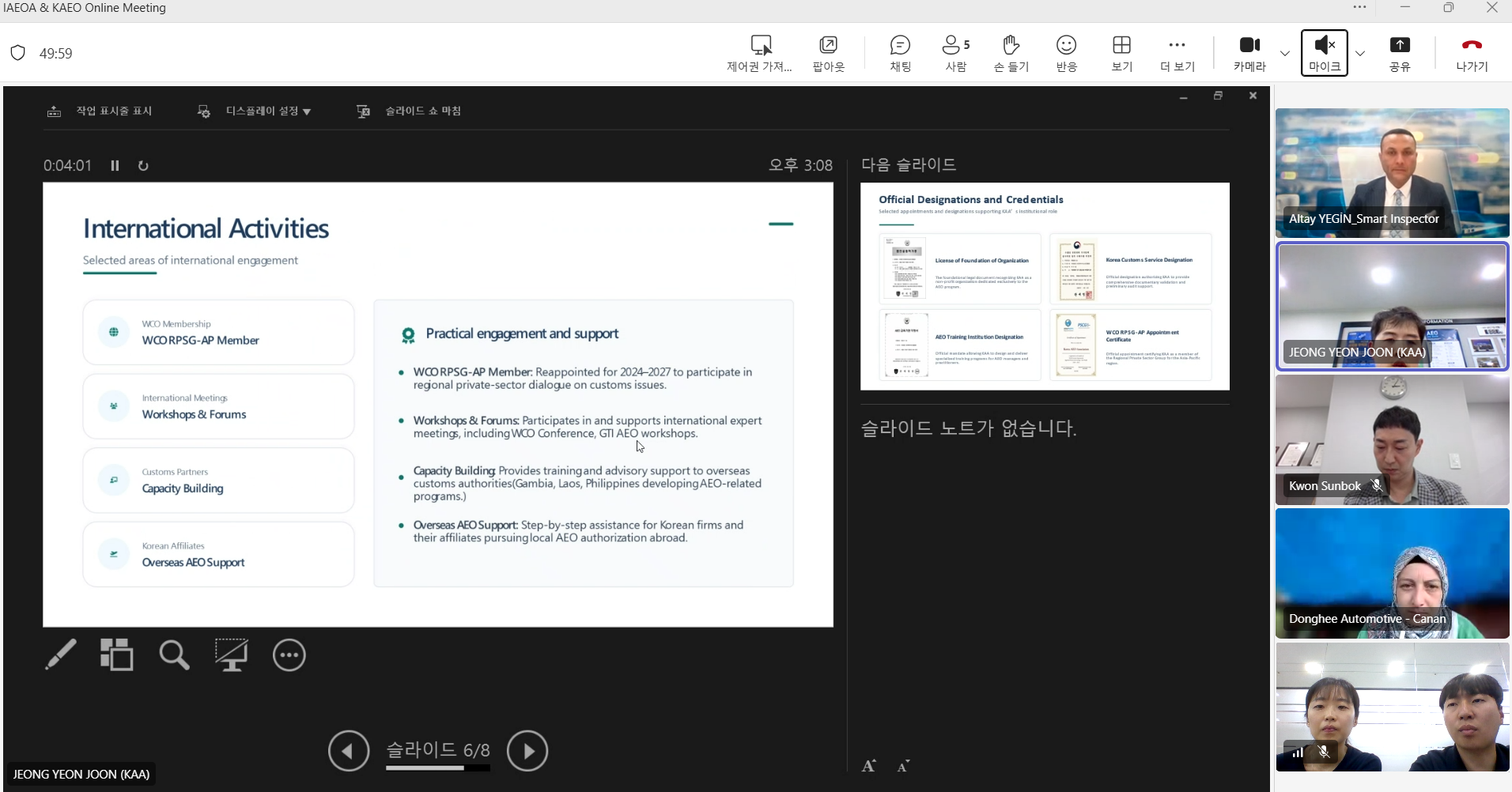Viewport: 1512px width, 792px height.
Task: Select the pen and laser pointer tool
Action: click(x=60, y=654)
